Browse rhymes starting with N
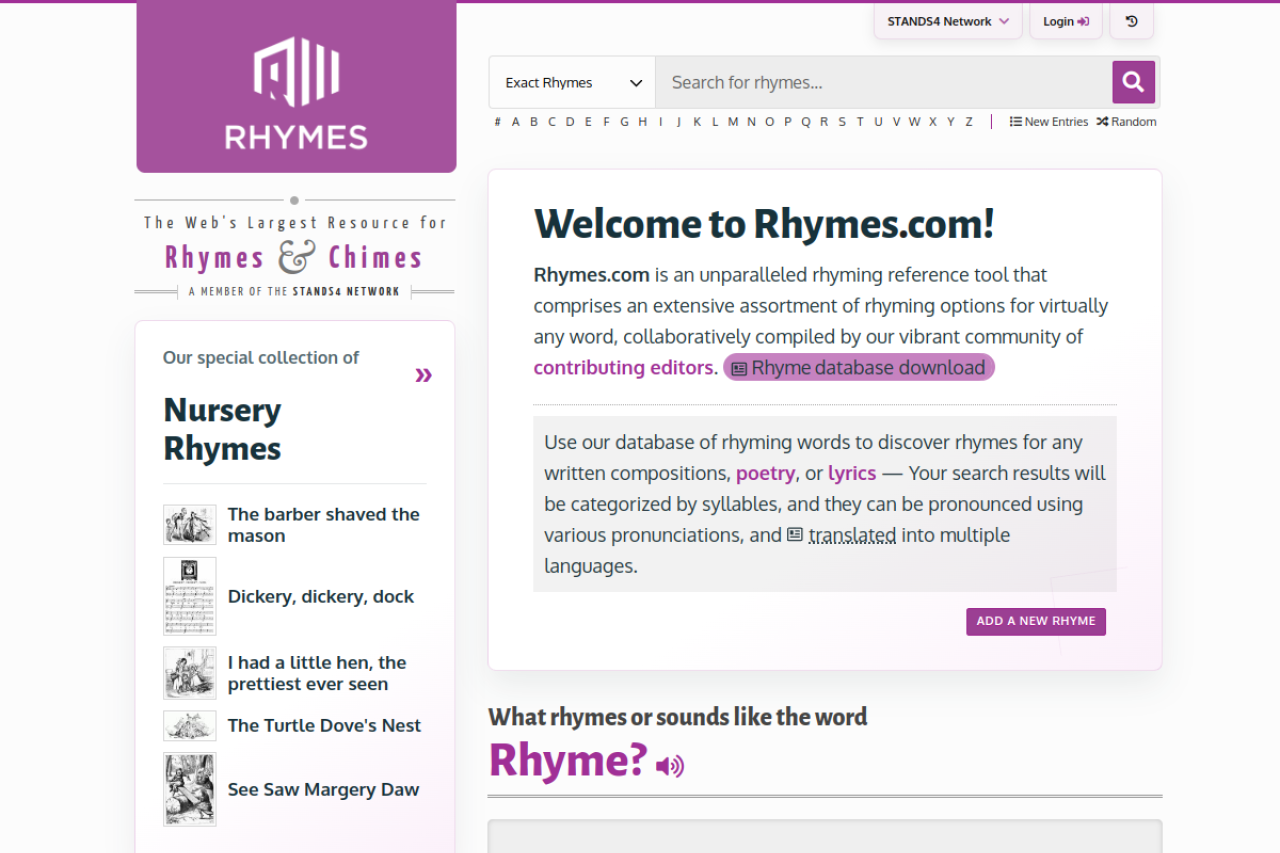This screenshot has width=1280, height=853. [x=751, y=122]
